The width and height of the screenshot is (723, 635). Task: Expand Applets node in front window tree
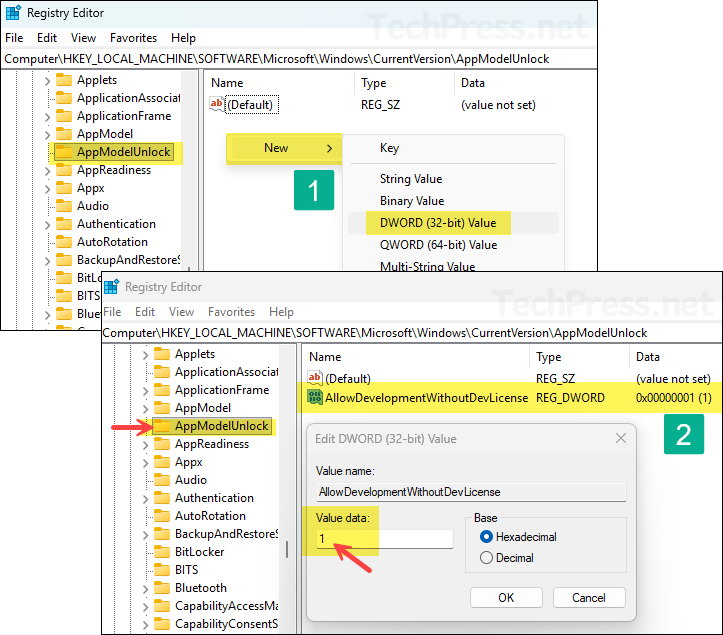click(145, 355)
